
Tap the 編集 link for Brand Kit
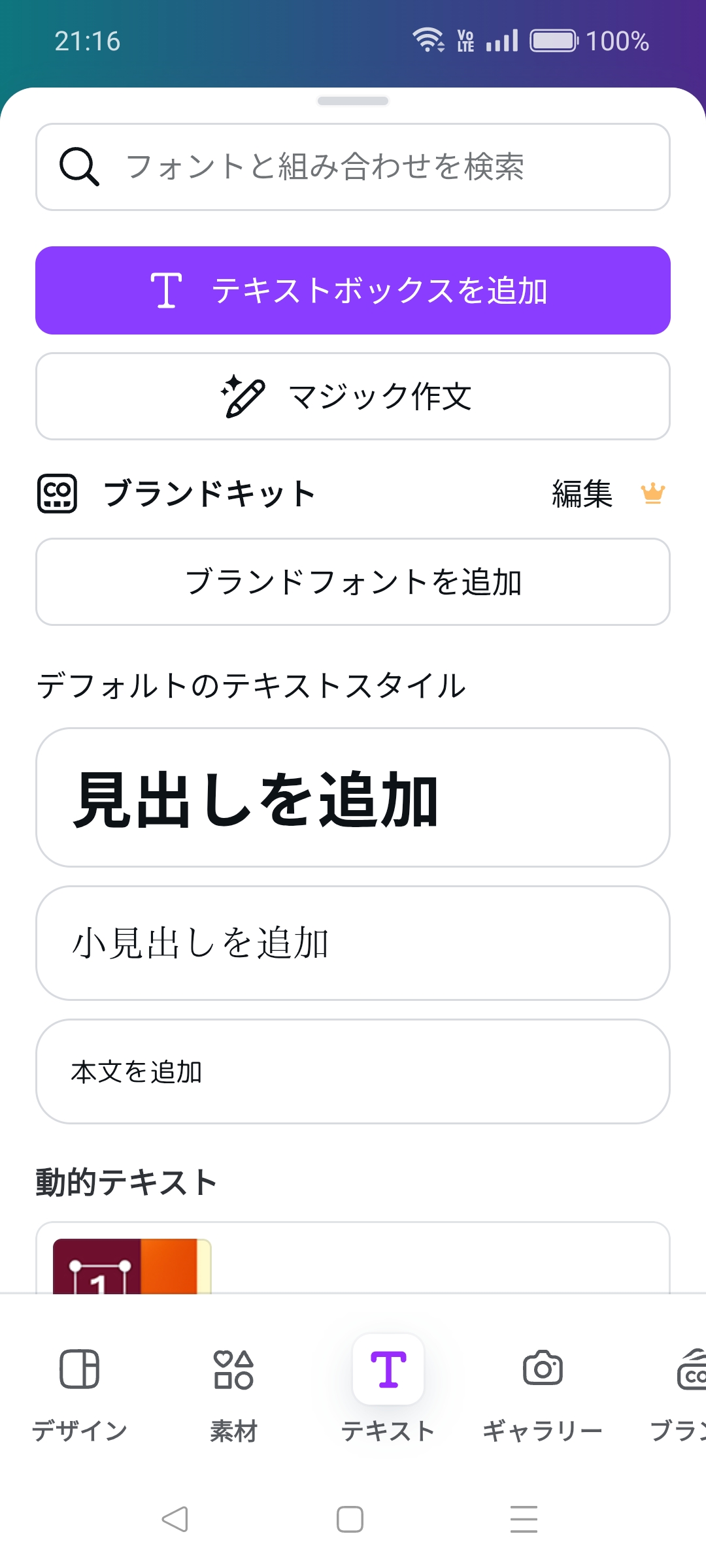[x=582, y=494]
